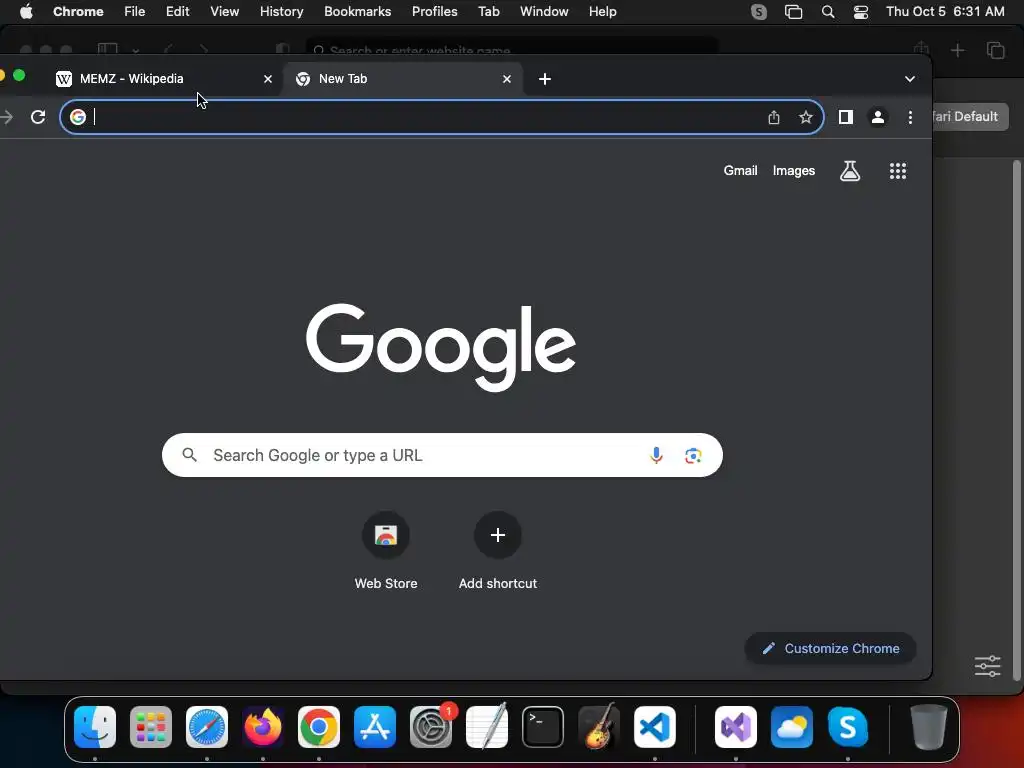Open TextEdit from the Dock
The image size is (1024, 768).
click(x=487, y=727)
